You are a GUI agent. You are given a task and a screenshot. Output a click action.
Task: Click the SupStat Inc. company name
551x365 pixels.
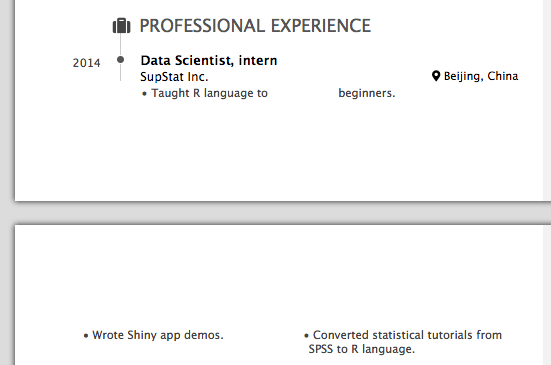click(174, 77)
